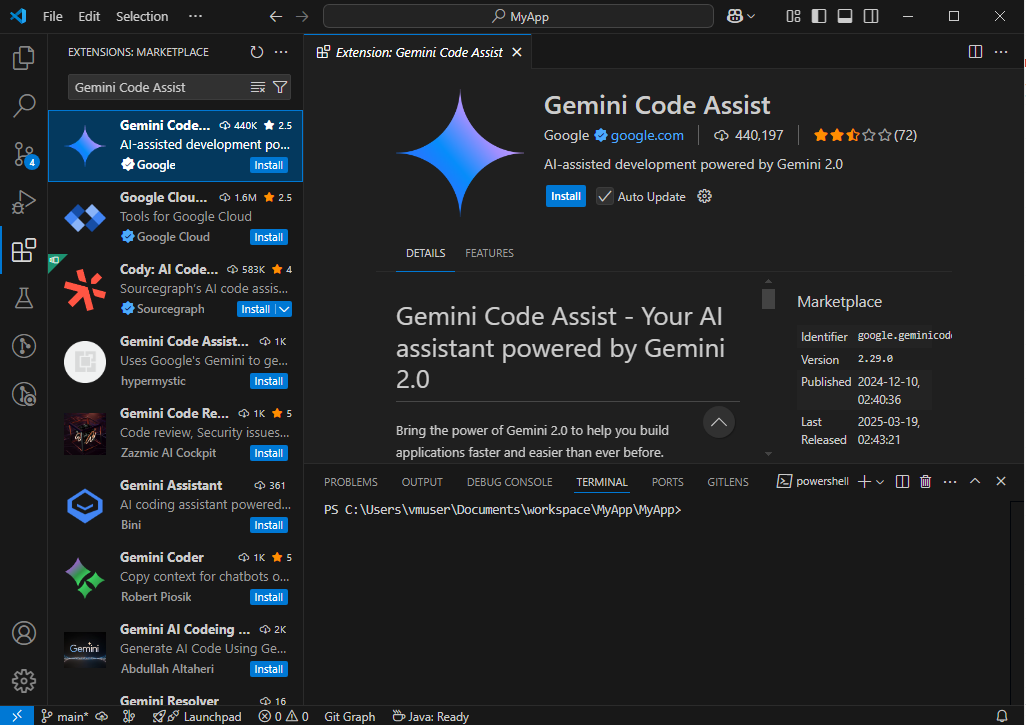Install Google Cloud Code from list

click(x=269, y=237)
